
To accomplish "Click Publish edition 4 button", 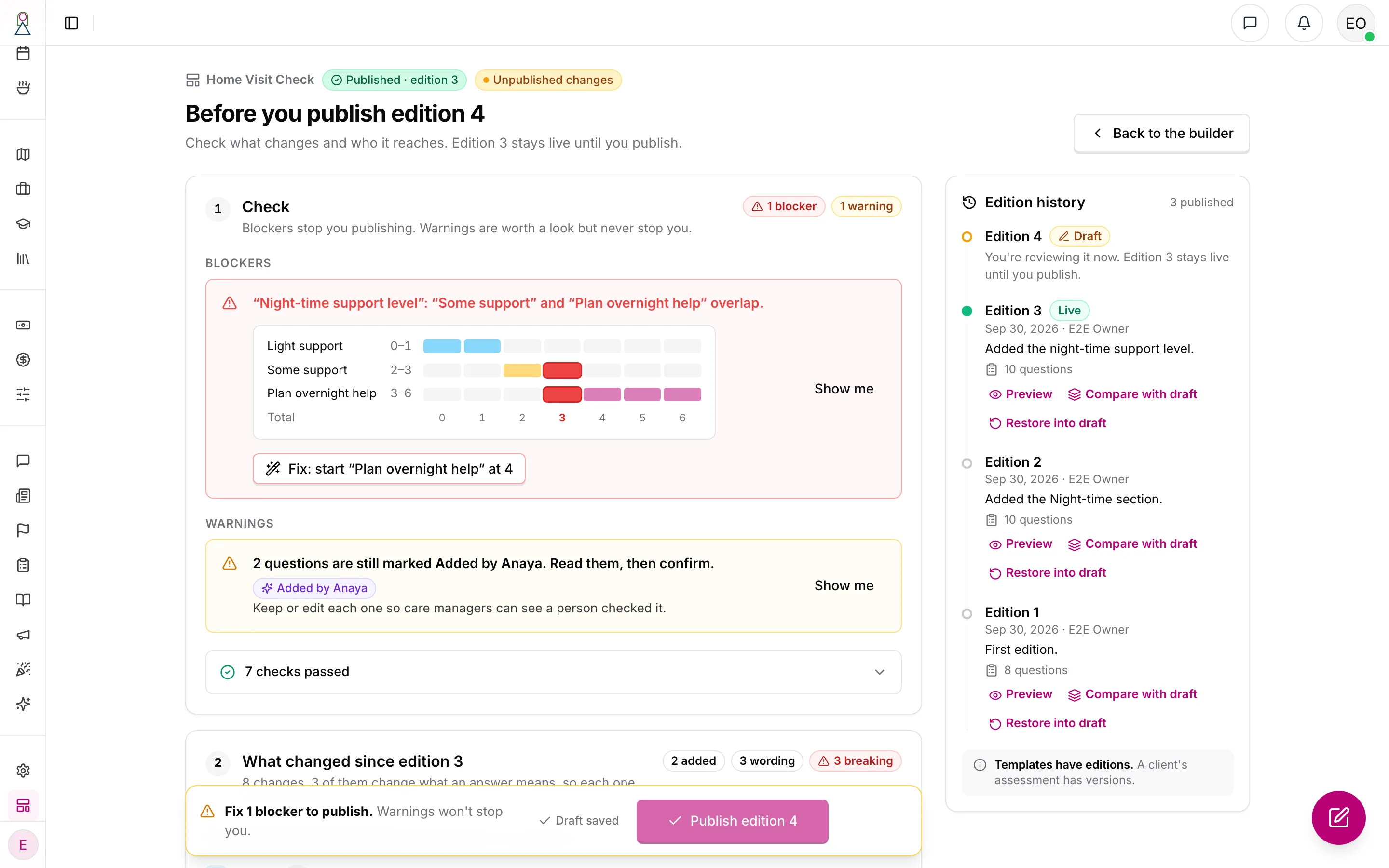I will 733,821.
